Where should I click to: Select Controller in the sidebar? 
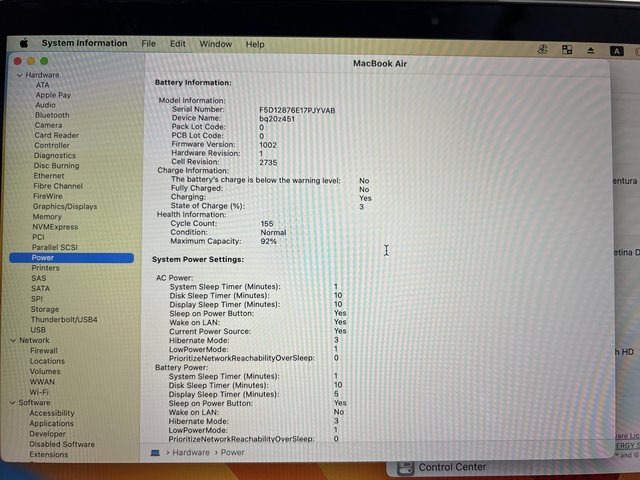pyautogui.click(x=52, y=145)
